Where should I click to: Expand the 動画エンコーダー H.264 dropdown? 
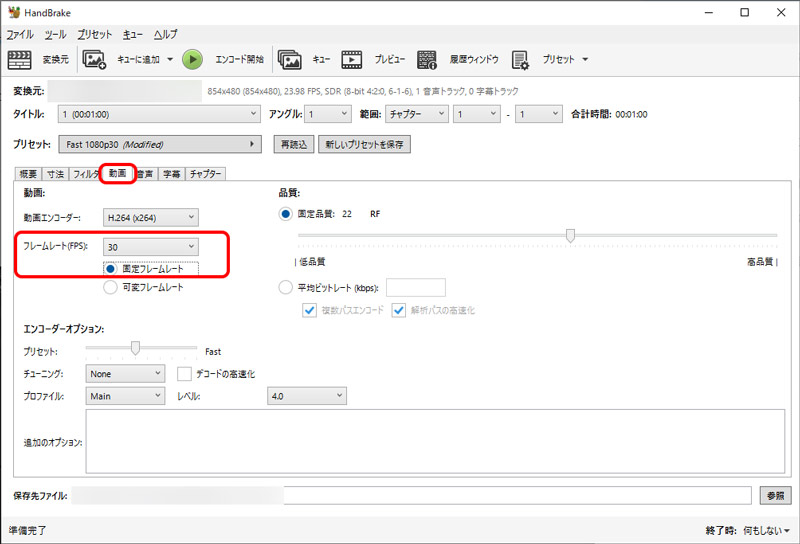point(151,217)
